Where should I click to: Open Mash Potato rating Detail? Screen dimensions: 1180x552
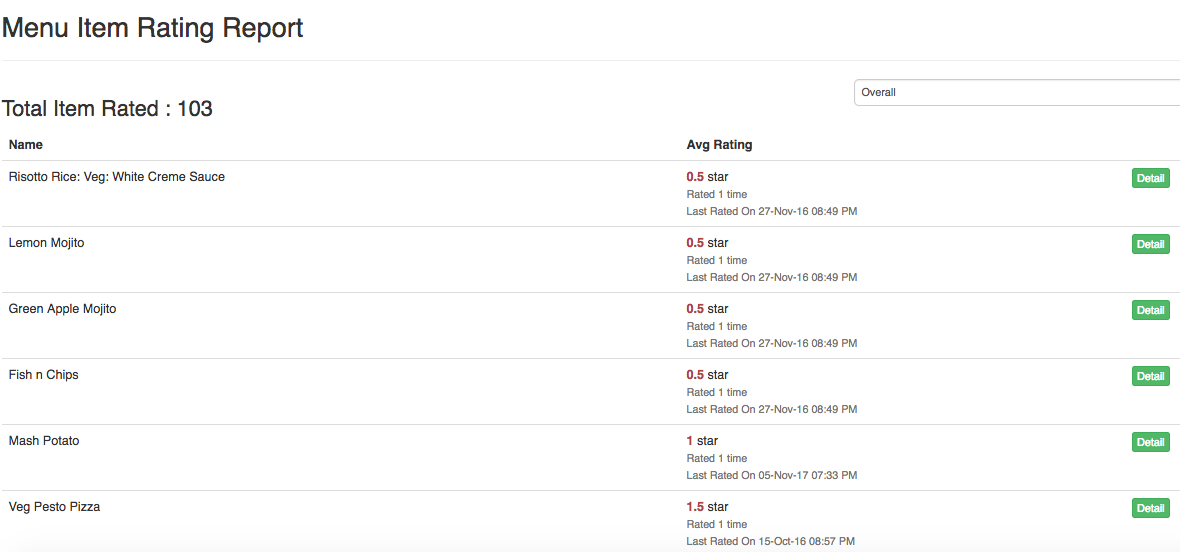(x=1150, y=442)
